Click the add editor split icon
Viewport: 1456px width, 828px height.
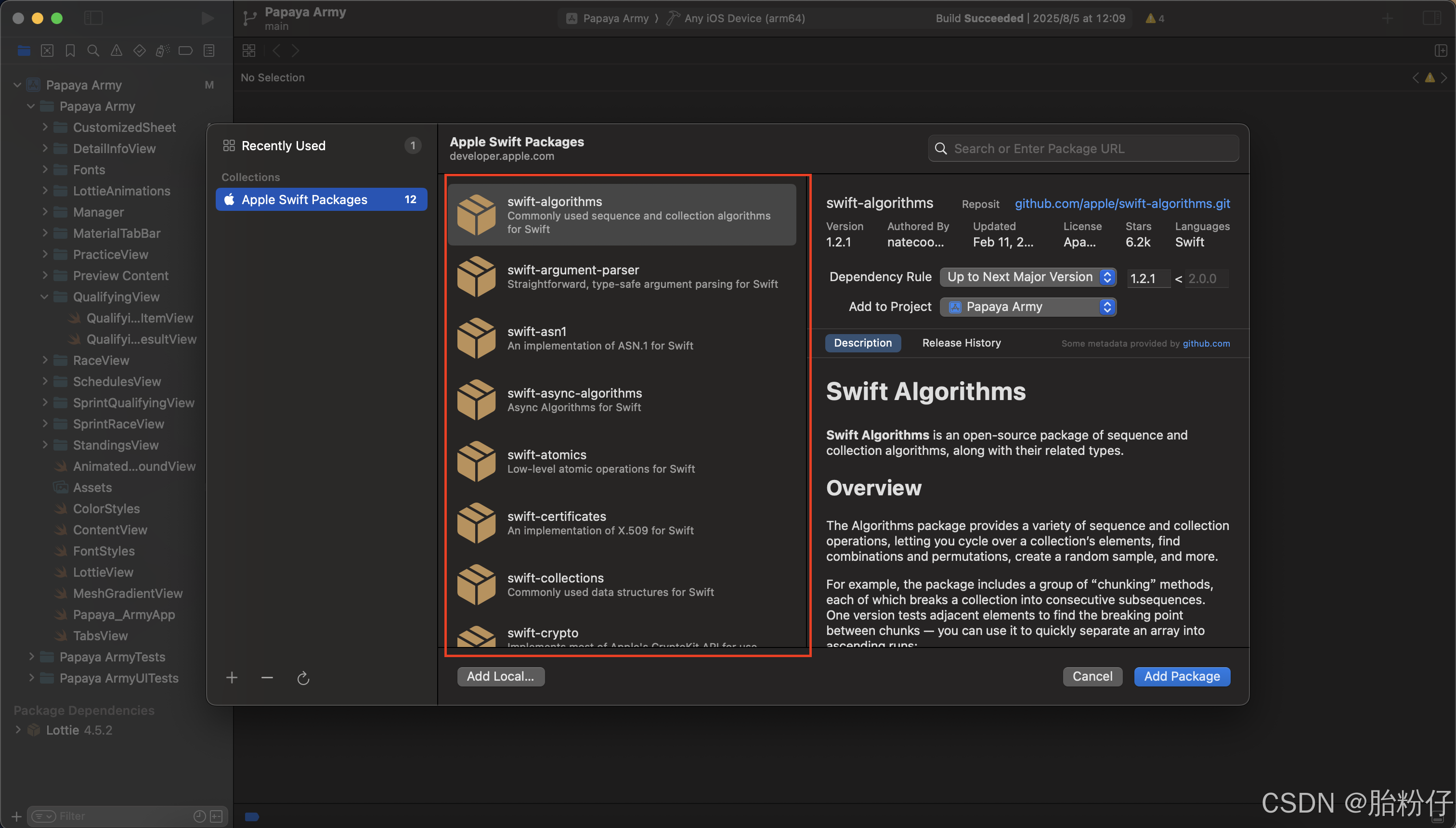pyautogui.click(x=1441, y=51)
